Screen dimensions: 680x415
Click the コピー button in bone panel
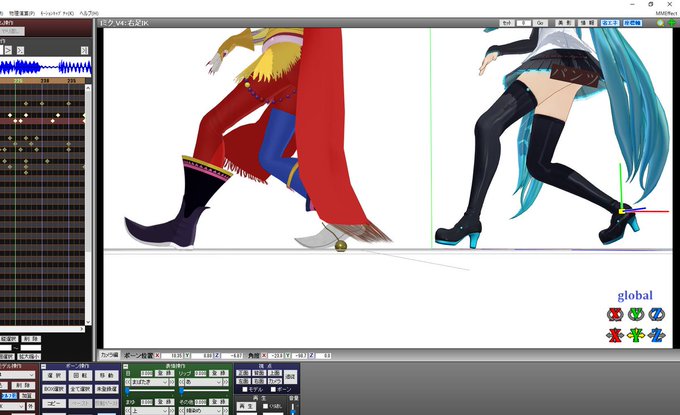pos(54,403)
